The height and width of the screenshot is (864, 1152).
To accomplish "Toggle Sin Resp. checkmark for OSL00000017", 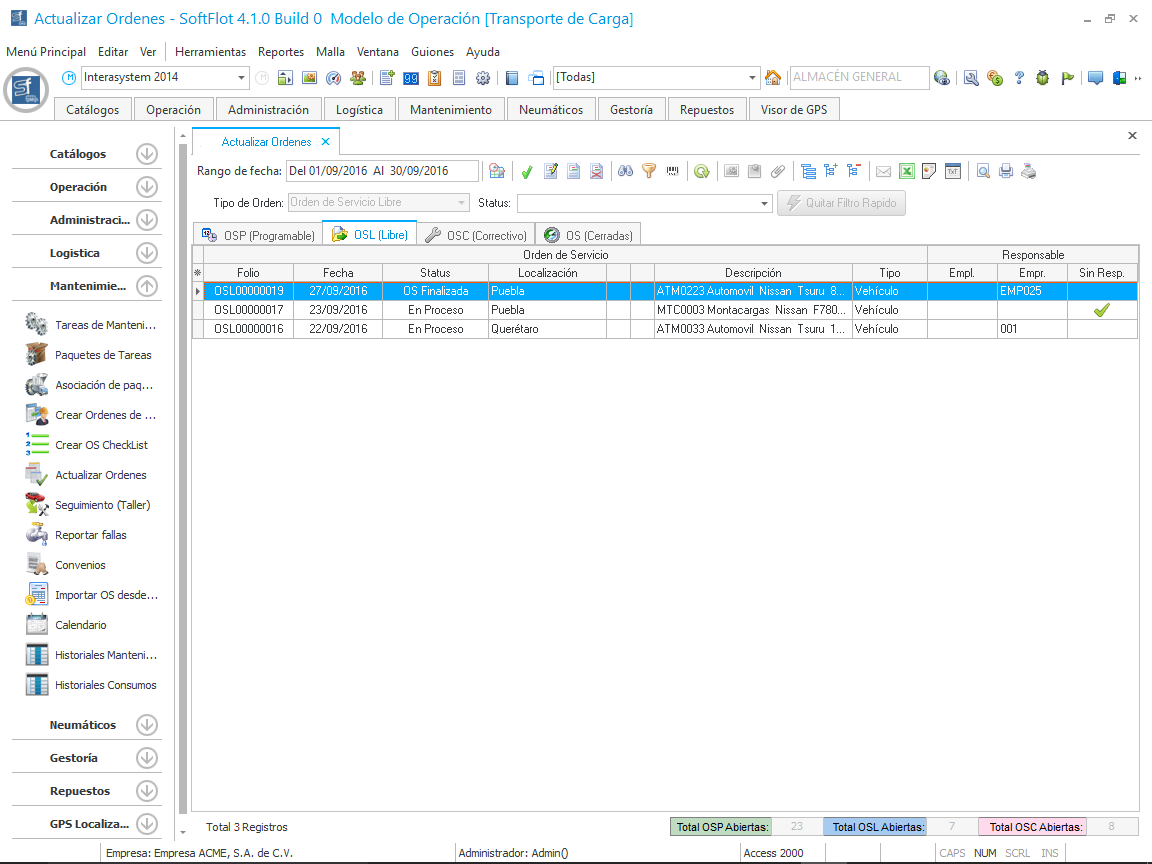I will (1101, 310).
